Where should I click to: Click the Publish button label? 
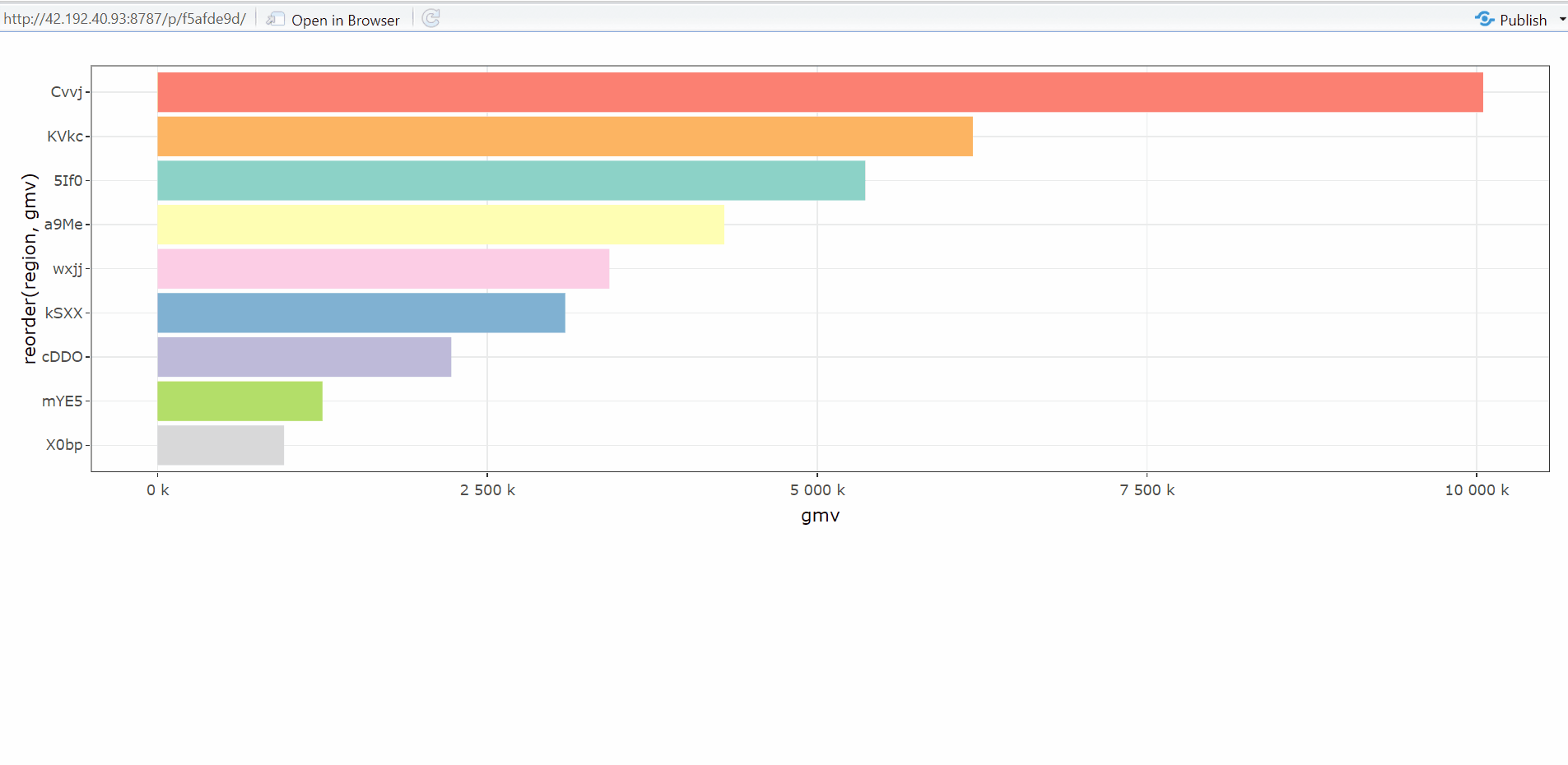click(x=1523, y=20)
